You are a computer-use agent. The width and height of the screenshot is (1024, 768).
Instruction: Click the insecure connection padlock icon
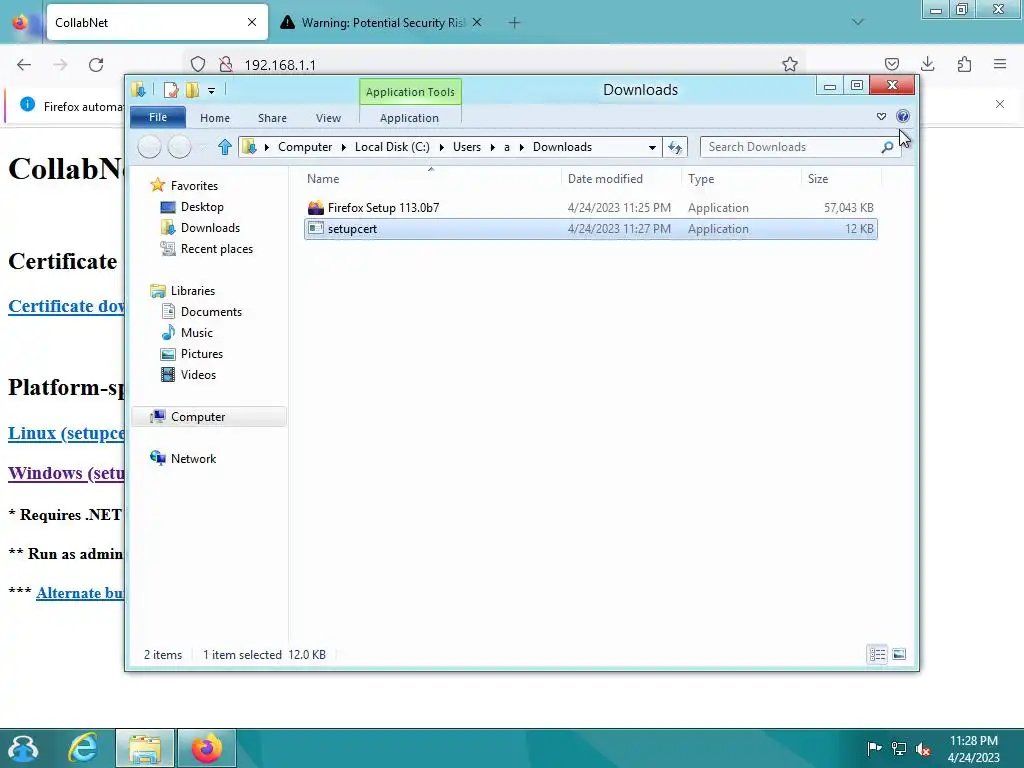coord(226,65)
